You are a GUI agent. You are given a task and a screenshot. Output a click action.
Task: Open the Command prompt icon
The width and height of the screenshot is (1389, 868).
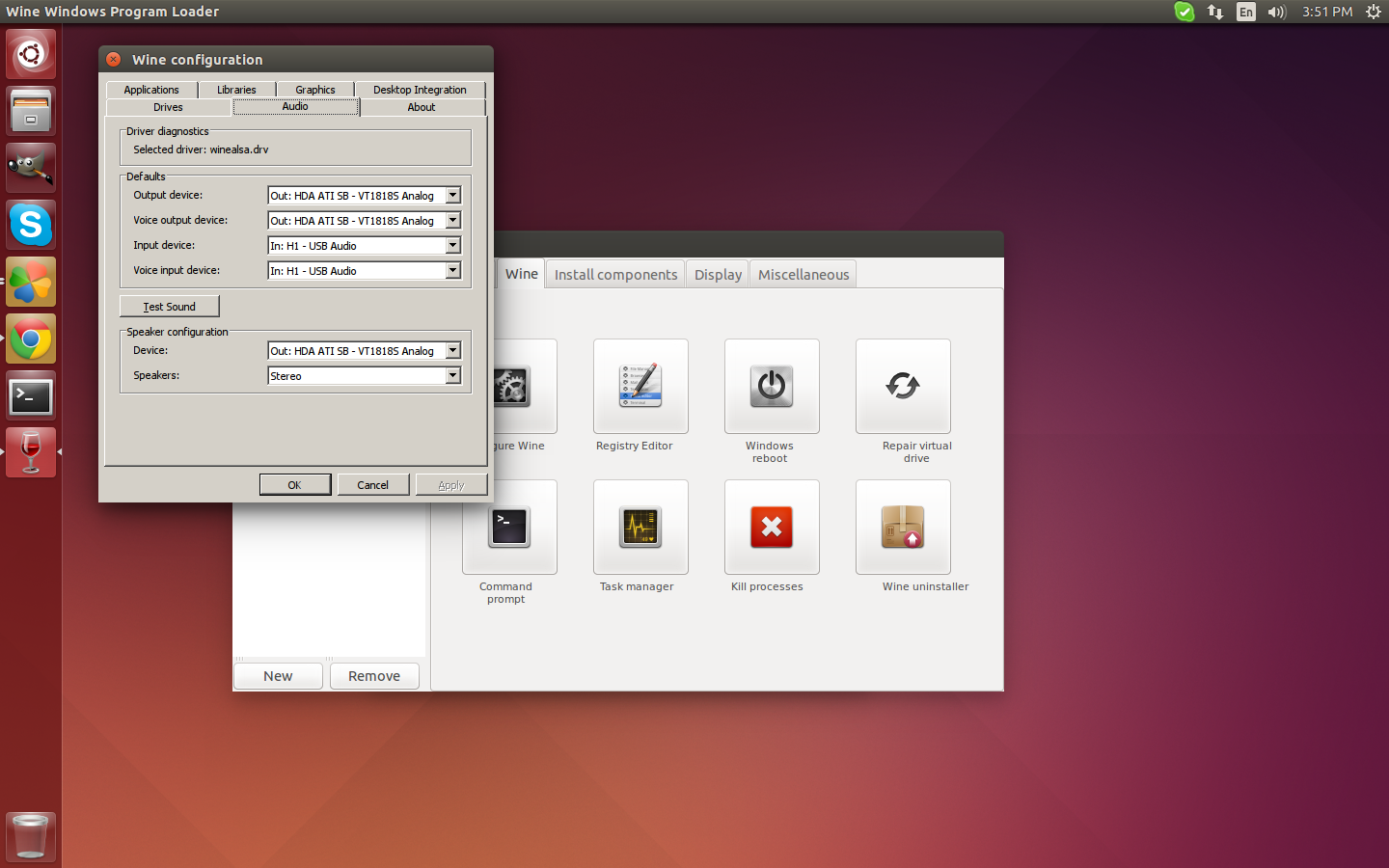509,527
